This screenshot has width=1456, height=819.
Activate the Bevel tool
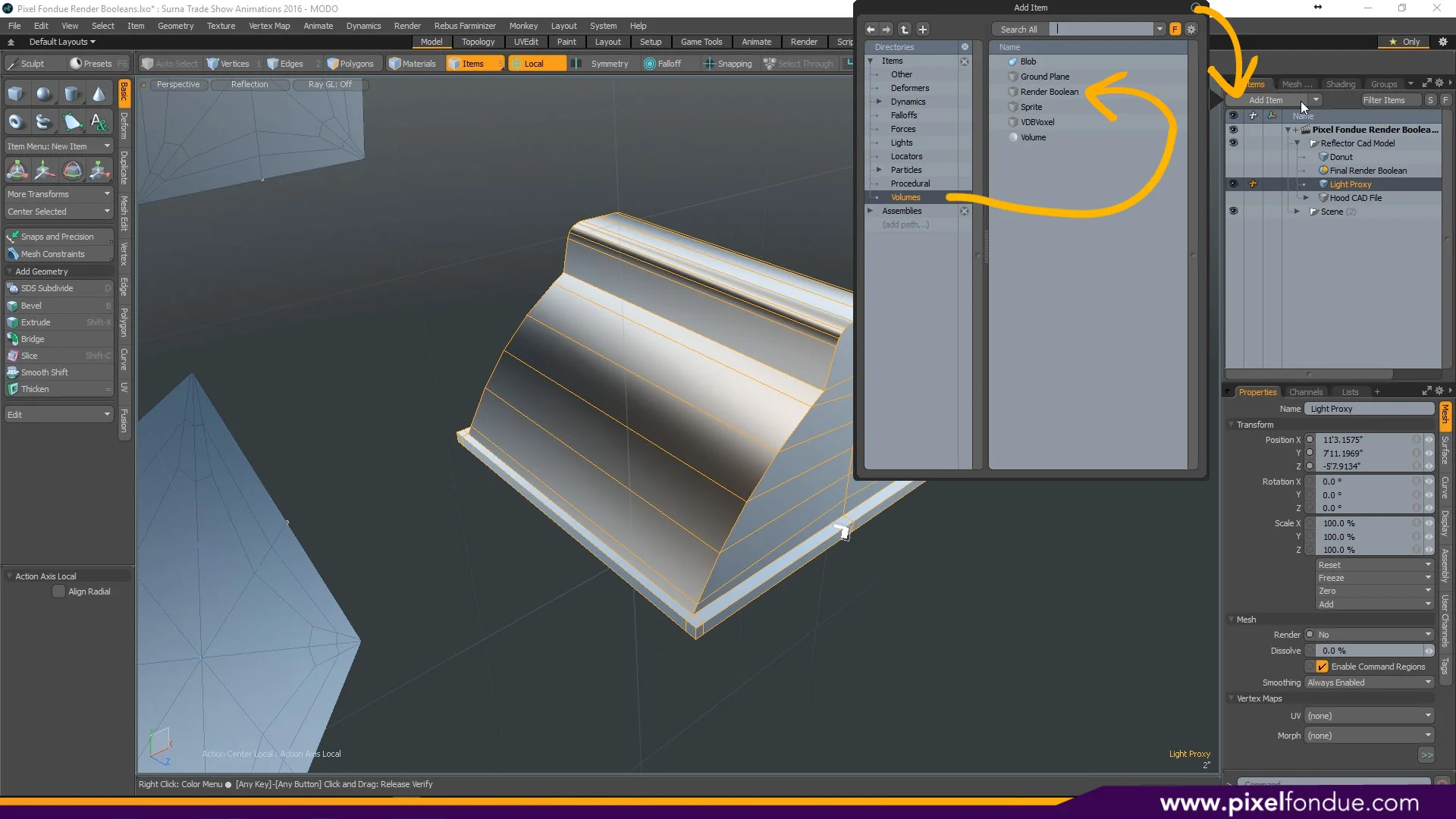tap(45, 305)
